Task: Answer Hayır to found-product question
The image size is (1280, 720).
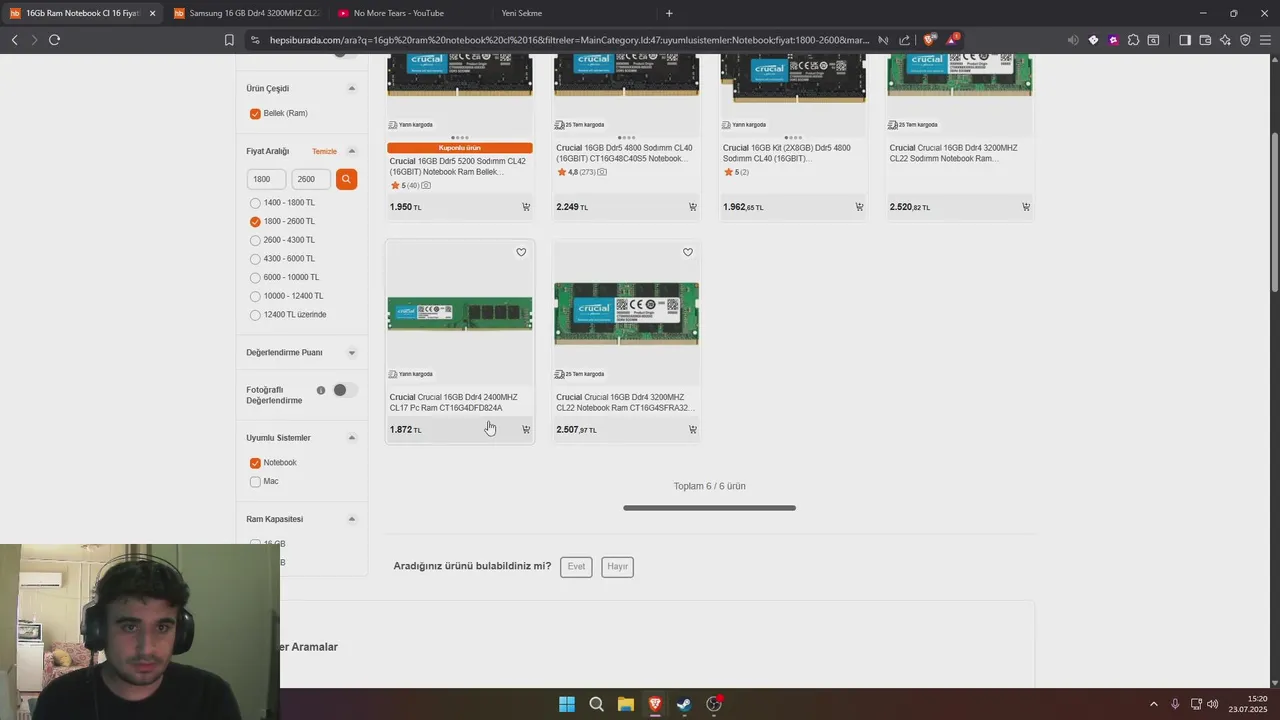Action: pyautogui.click(x=618, y=567)
